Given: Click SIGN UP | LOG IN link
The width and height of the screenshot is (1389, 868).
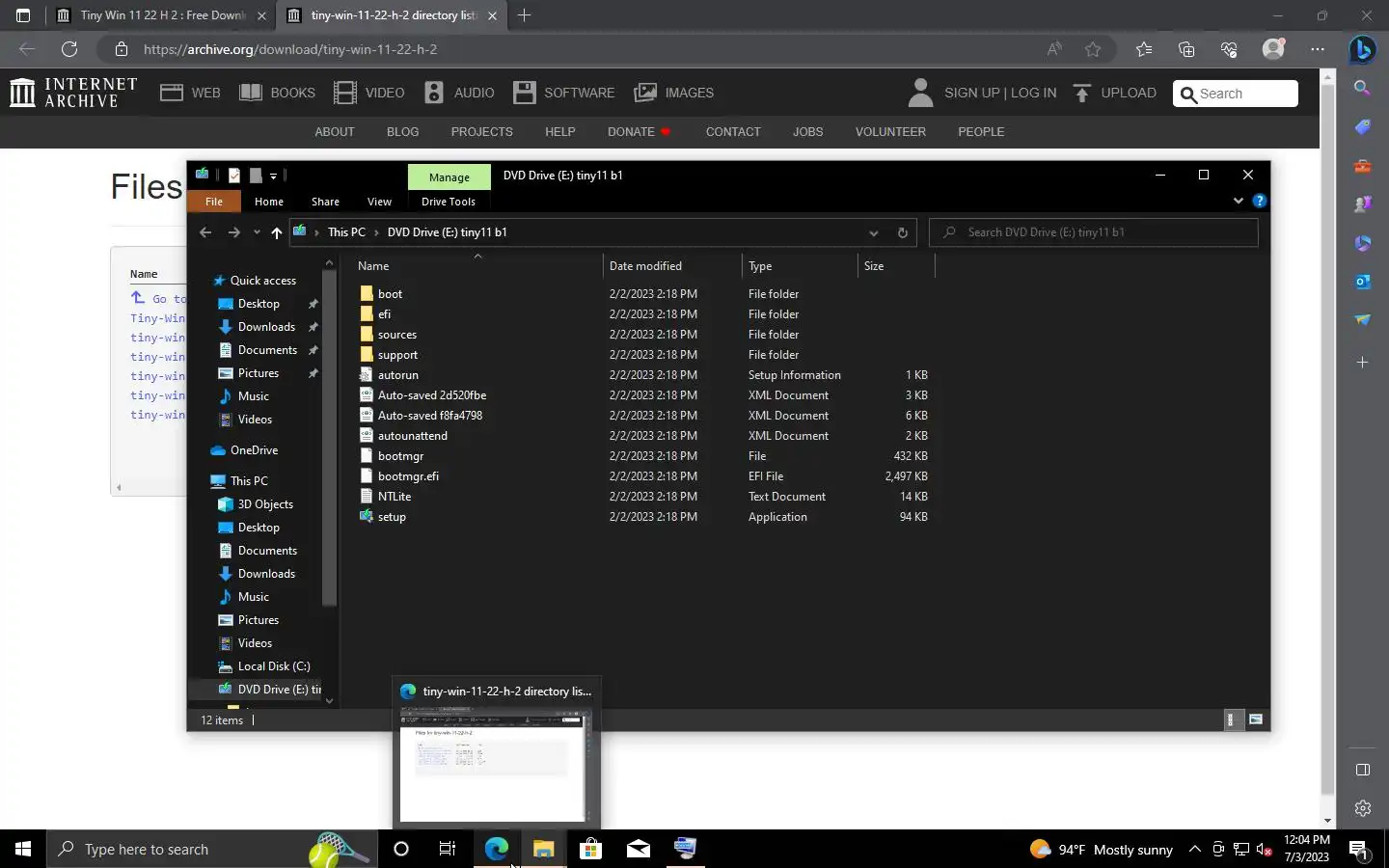Looking at the screenshot, I should click(x=1000, y=93).
